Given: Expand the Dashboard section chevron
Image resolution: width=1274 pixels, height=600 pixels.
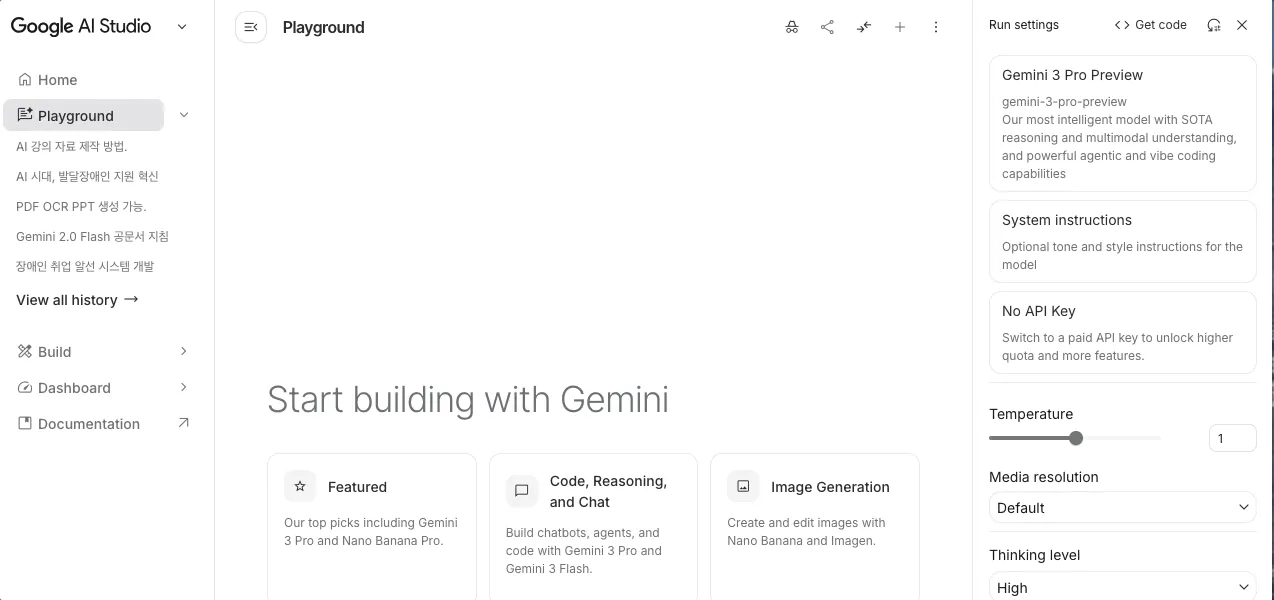Looking at the screenshot, I should click(x=184, y=387).
